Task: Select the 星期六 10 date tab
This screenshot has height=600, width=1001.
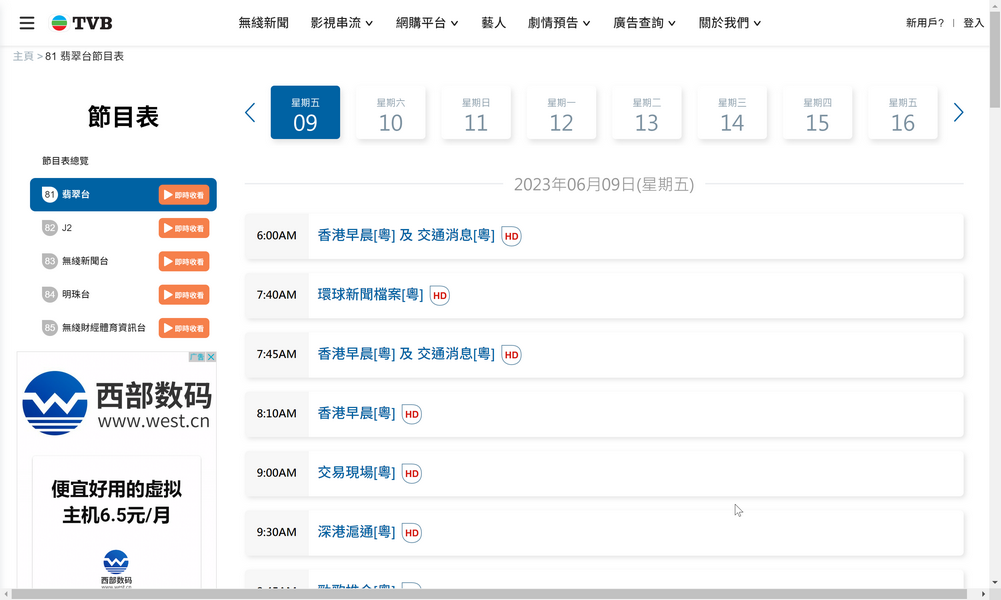Action: click(x=390, y=113)
